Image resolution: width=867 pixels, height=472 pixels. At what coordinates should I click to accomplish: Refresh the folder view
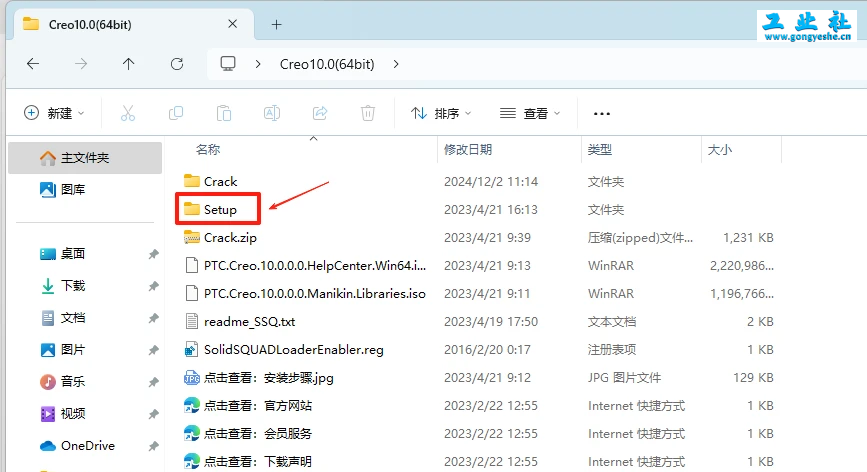[177, 64]
